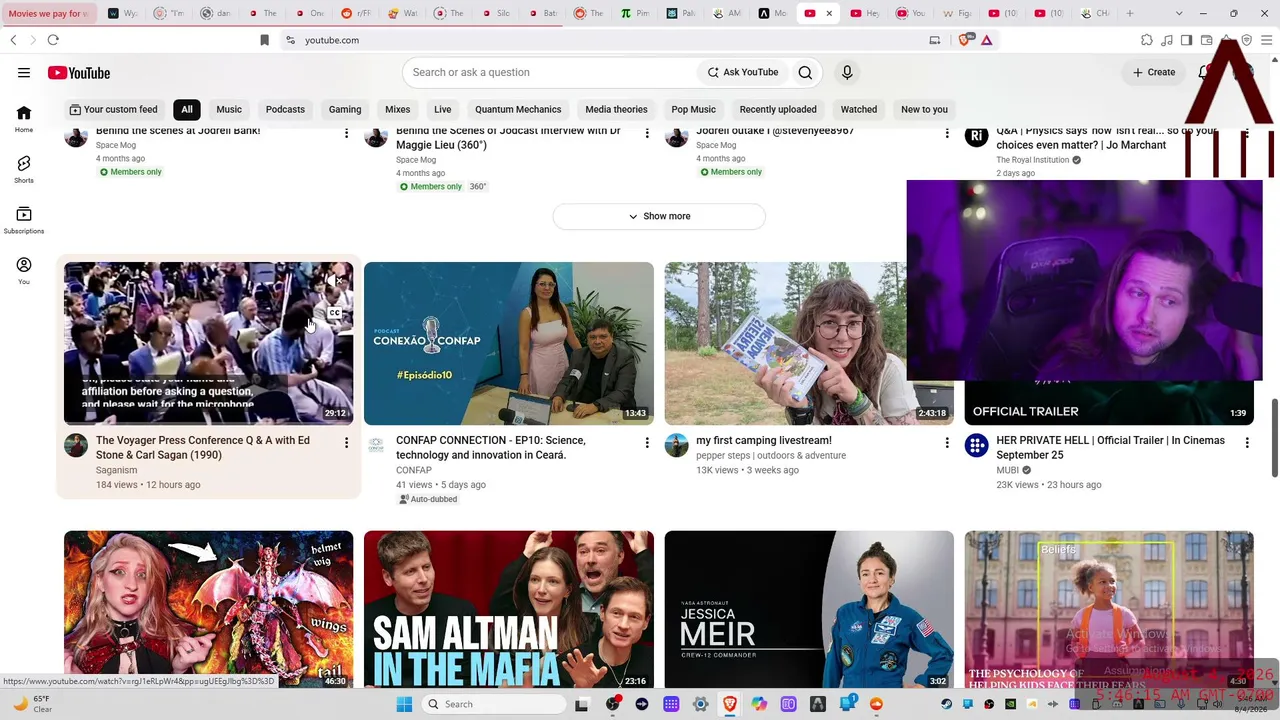The image size is (1280, 720).
Task: Open Subscriptions in the YouTube sidebar
Action: click(24, 220)
